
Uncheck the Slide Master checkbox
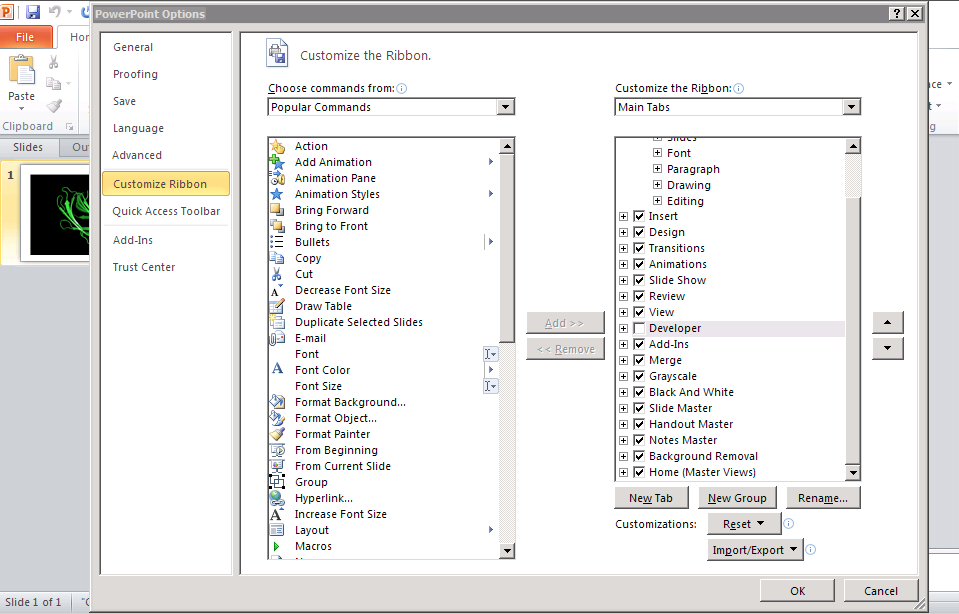click(x=639, y=408)
